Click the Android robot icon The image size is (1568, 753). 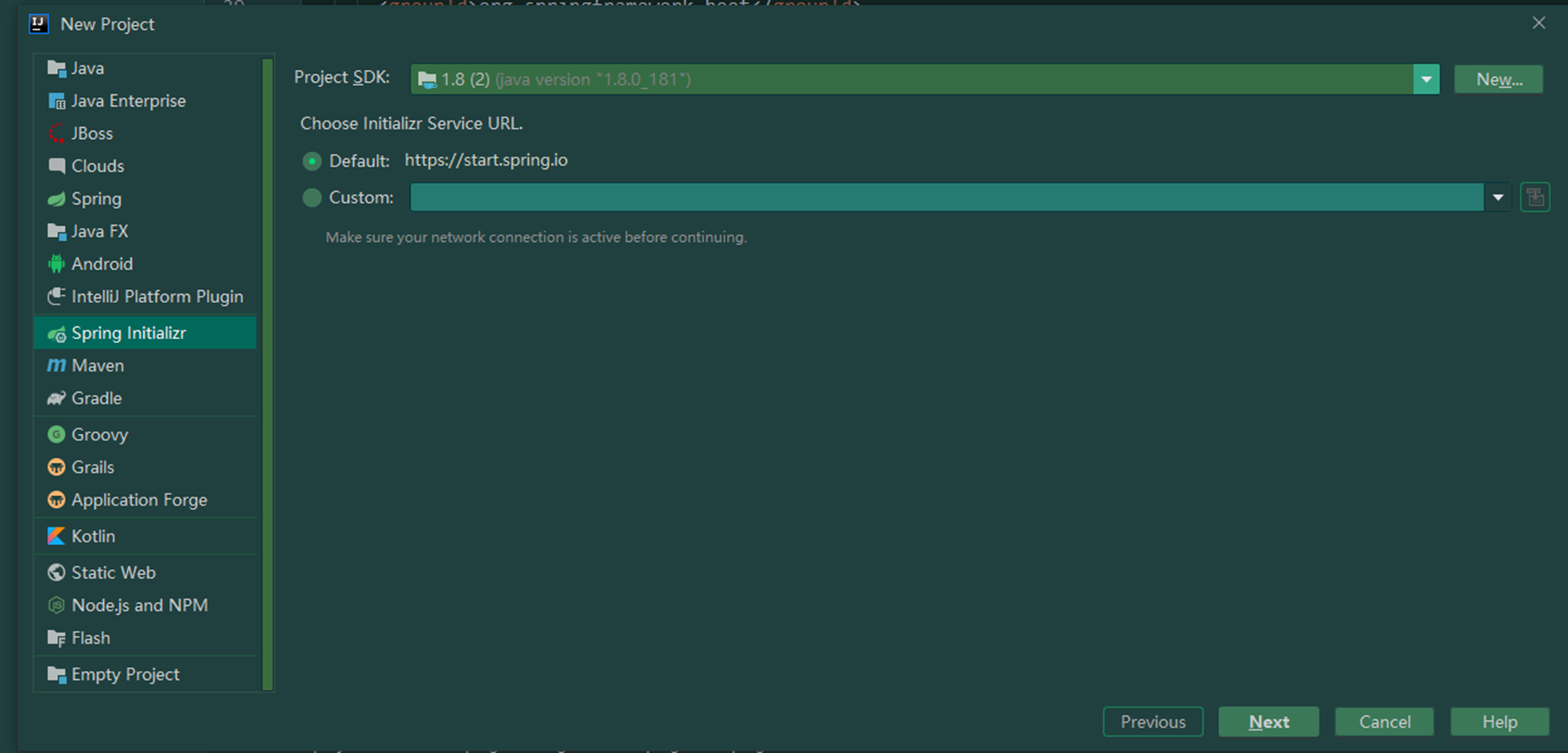[56, 264]
